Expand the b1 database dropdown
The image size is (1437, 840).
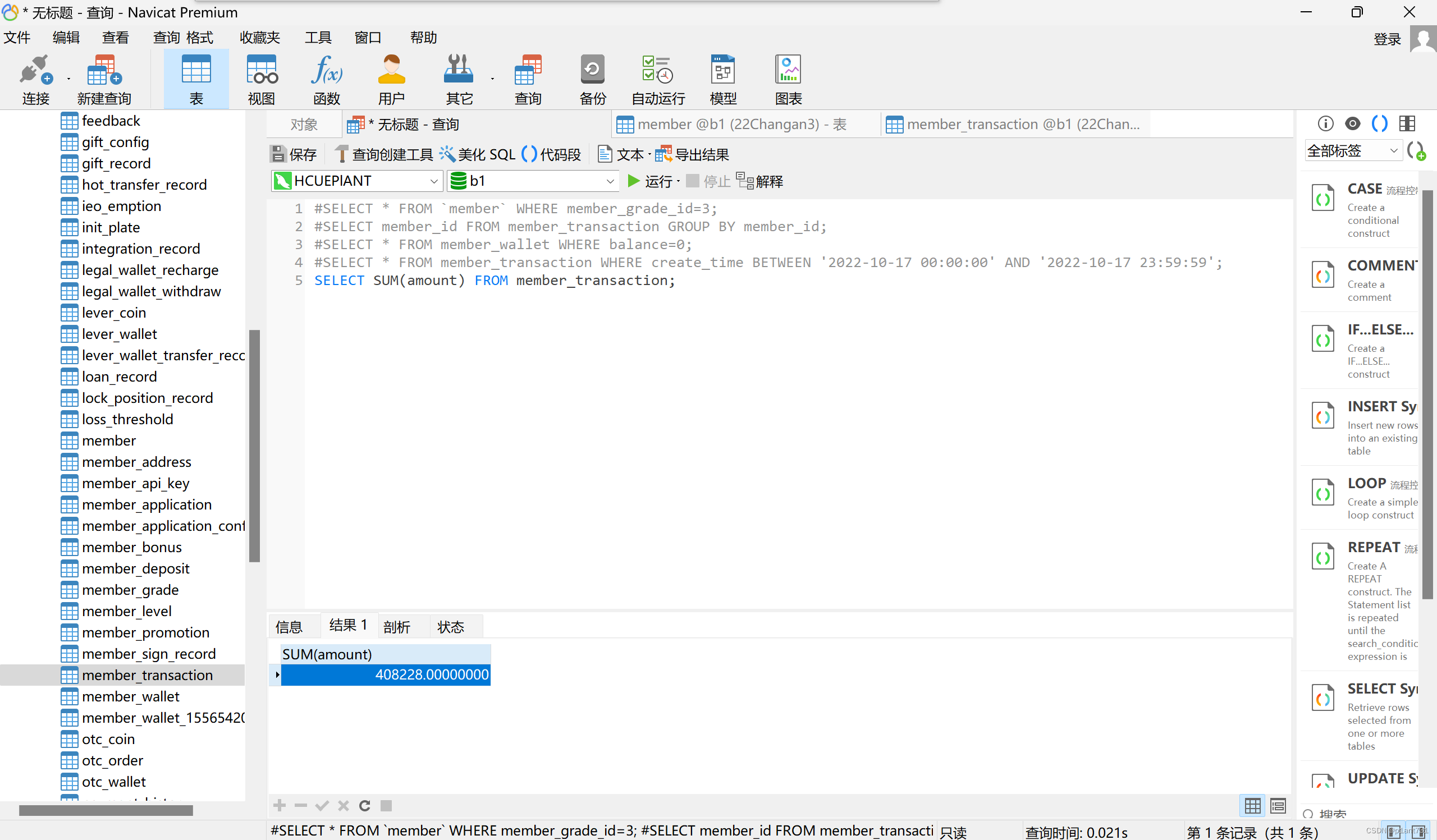[x=610, y=181]
